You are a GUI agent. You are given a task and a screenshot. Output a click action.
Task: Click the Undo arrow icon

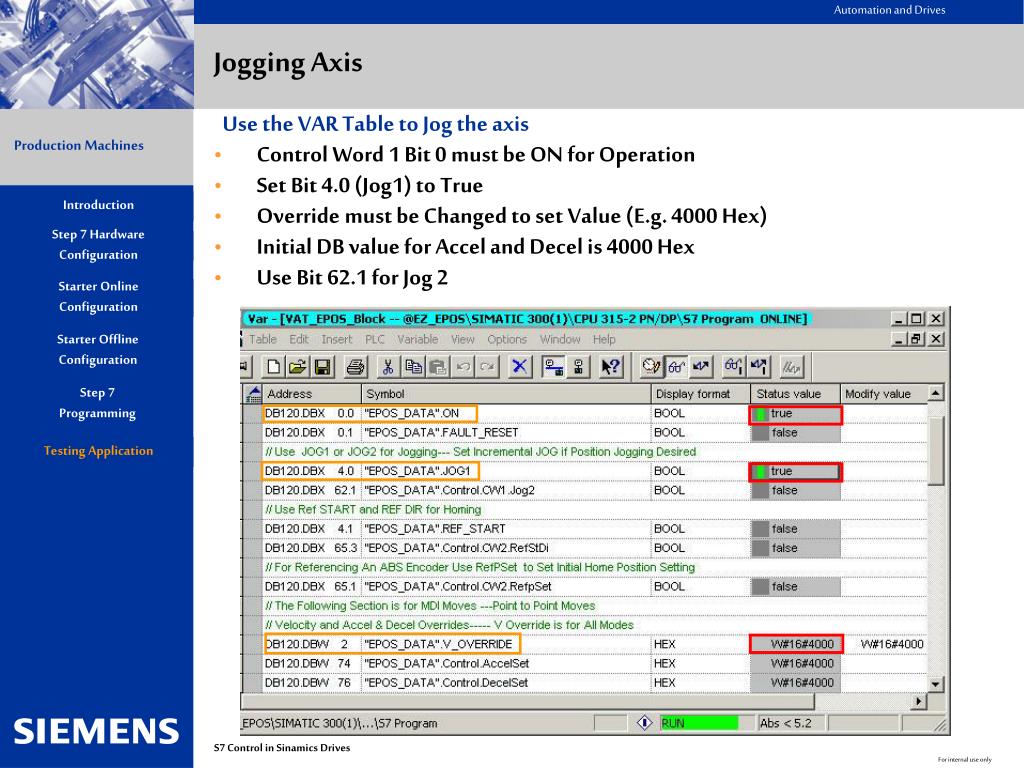click(463, 367)
